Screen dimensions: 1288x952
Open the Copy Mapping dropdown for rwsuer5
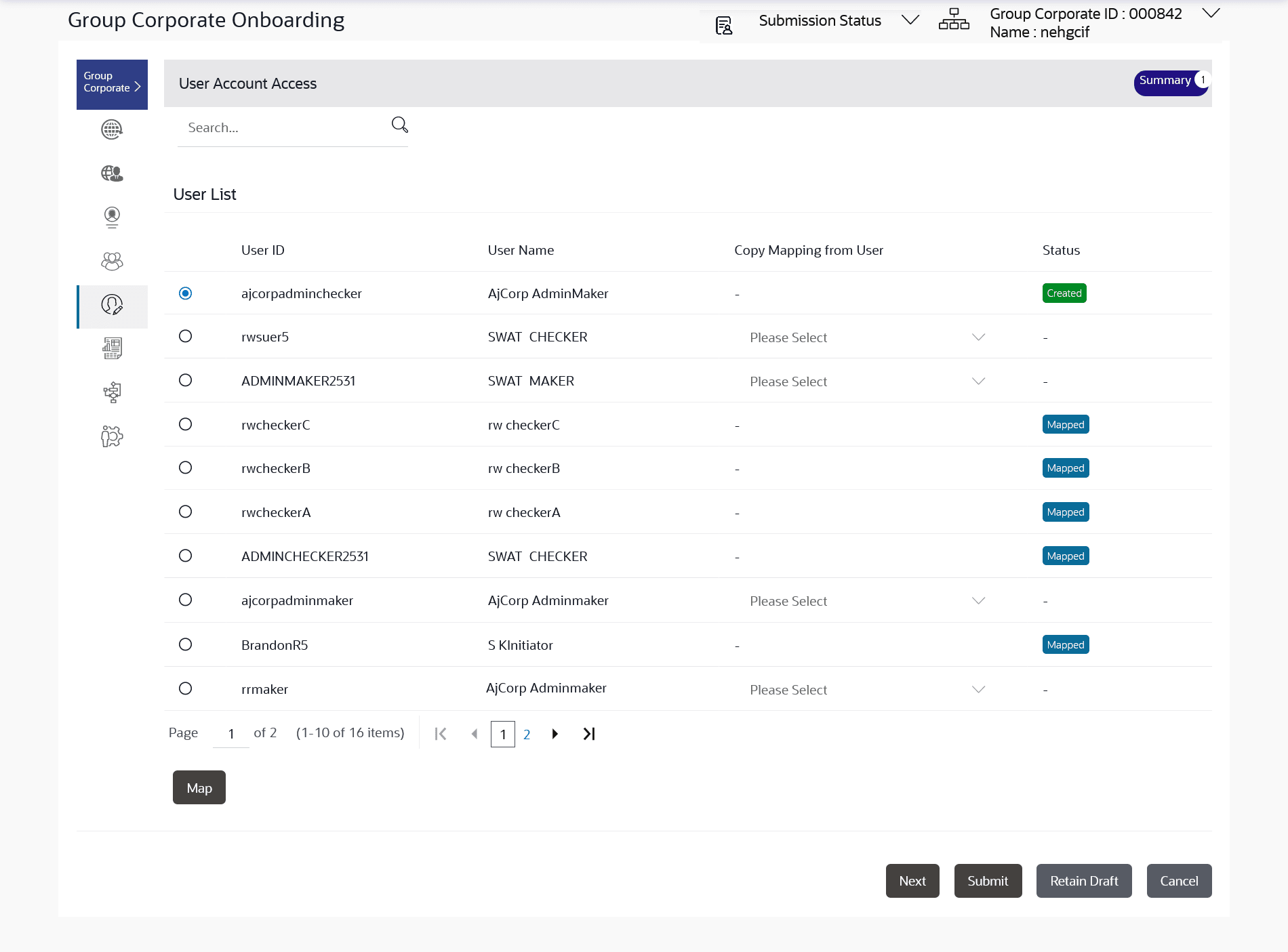(x=978, y=337)
